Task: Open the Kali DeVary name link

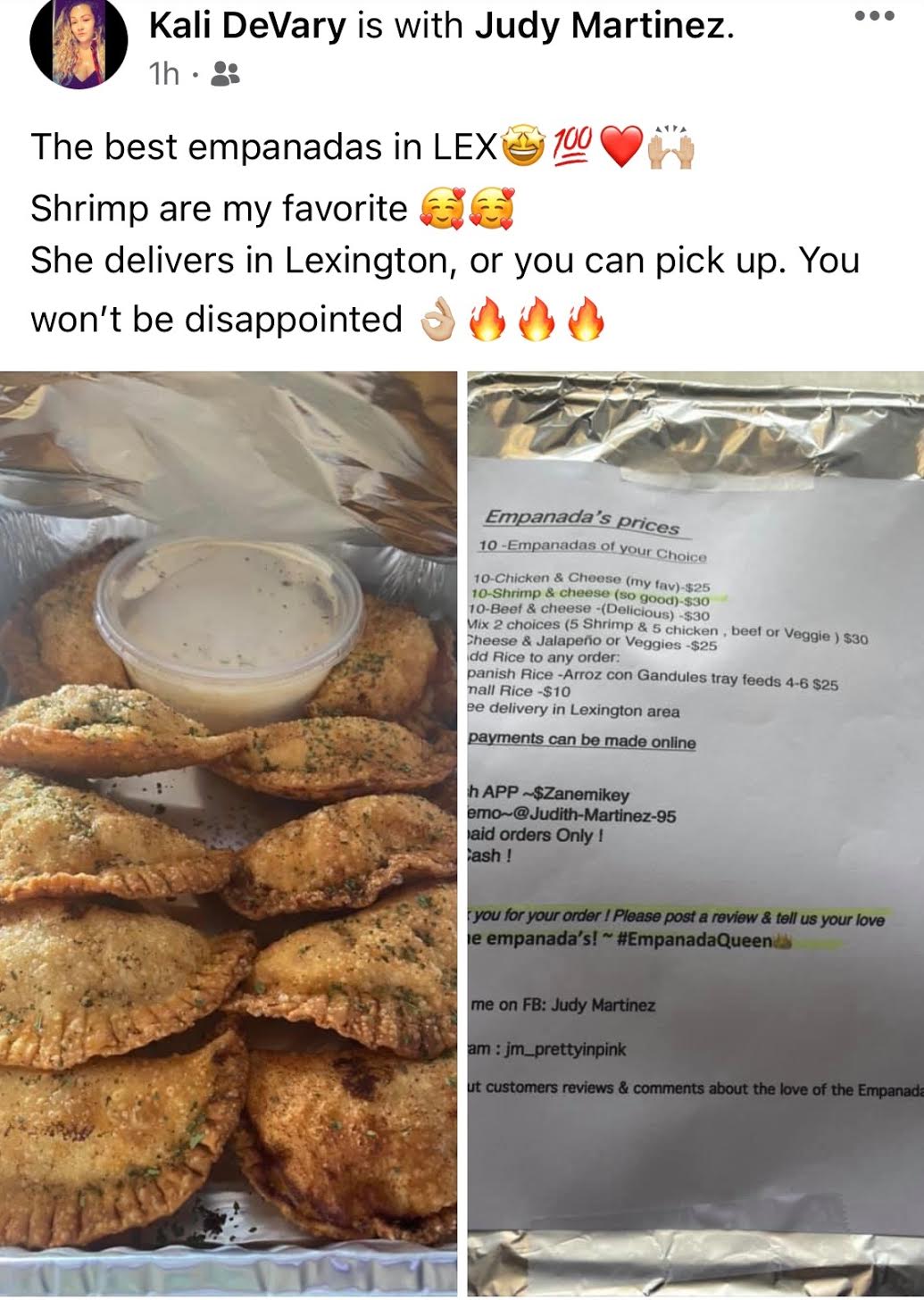Action: tap(247, 26)
